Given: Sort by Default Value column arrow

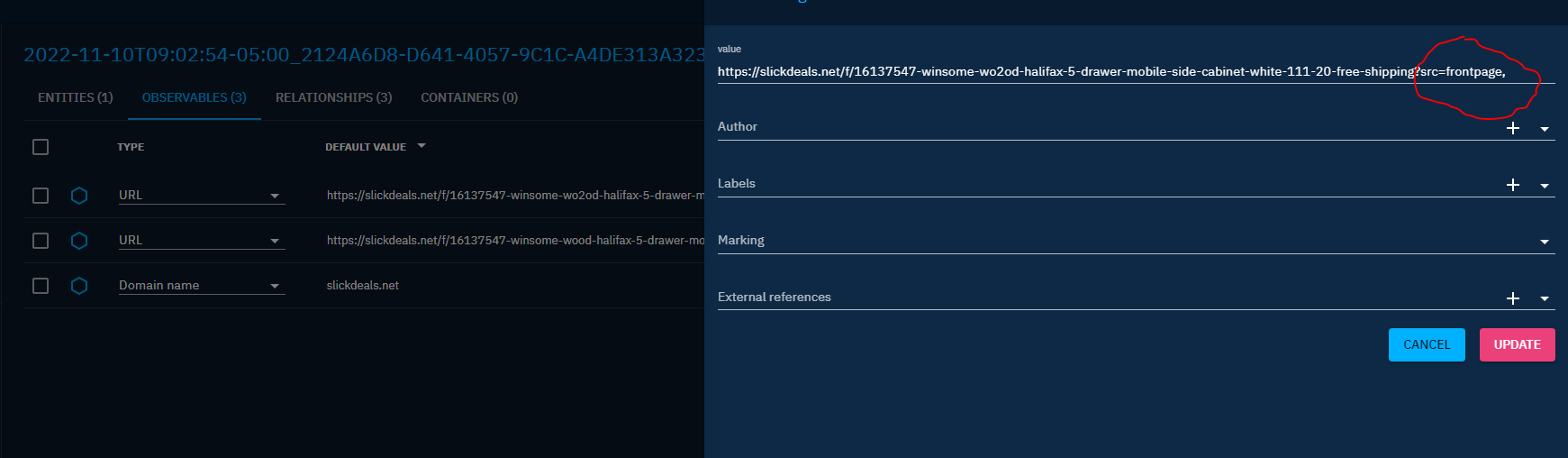Looking at the screenshot, I should (421, 146).
